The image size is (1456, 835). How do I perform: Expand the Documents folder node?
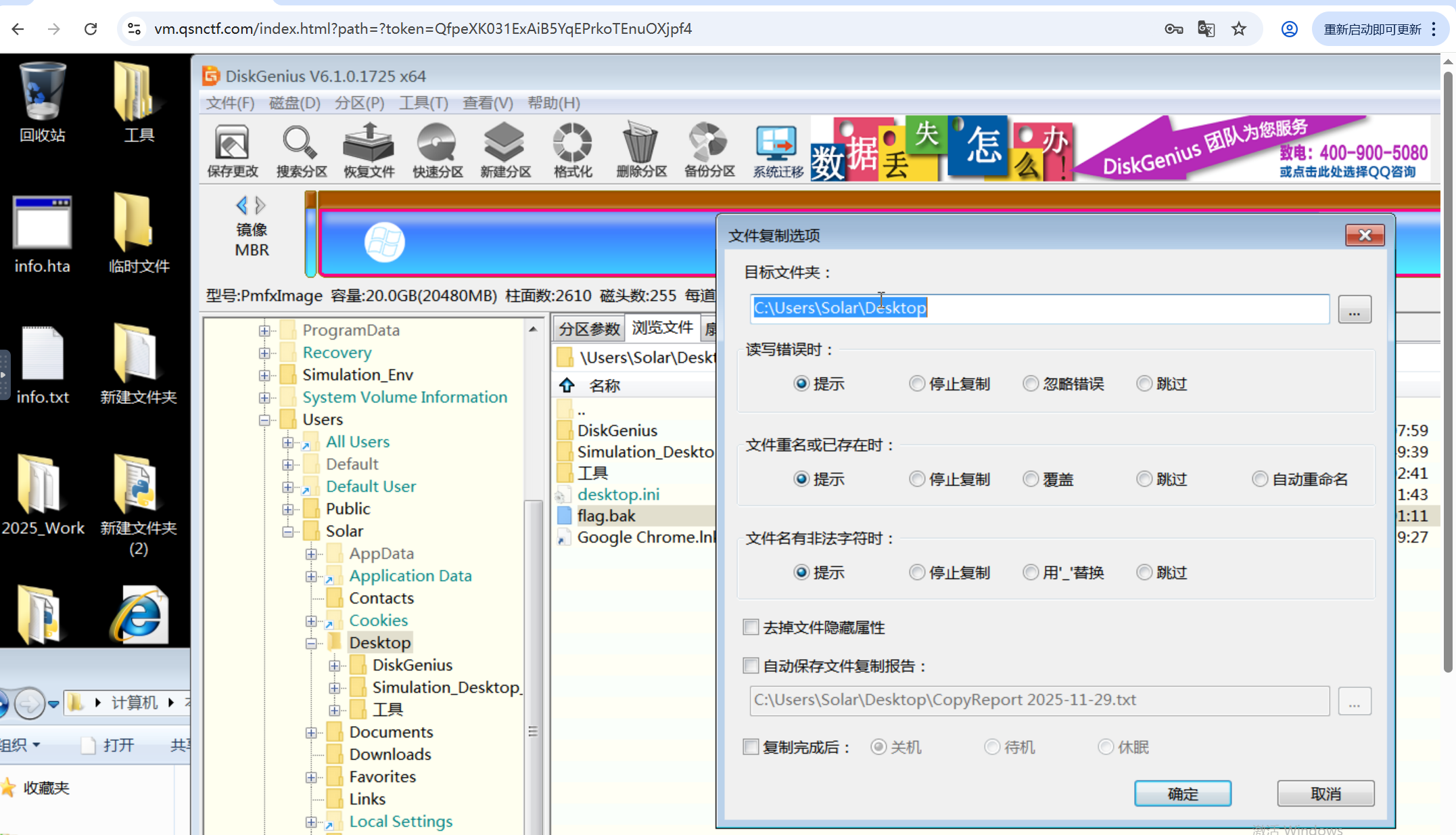pyautogui.click(x=311, y=733)
